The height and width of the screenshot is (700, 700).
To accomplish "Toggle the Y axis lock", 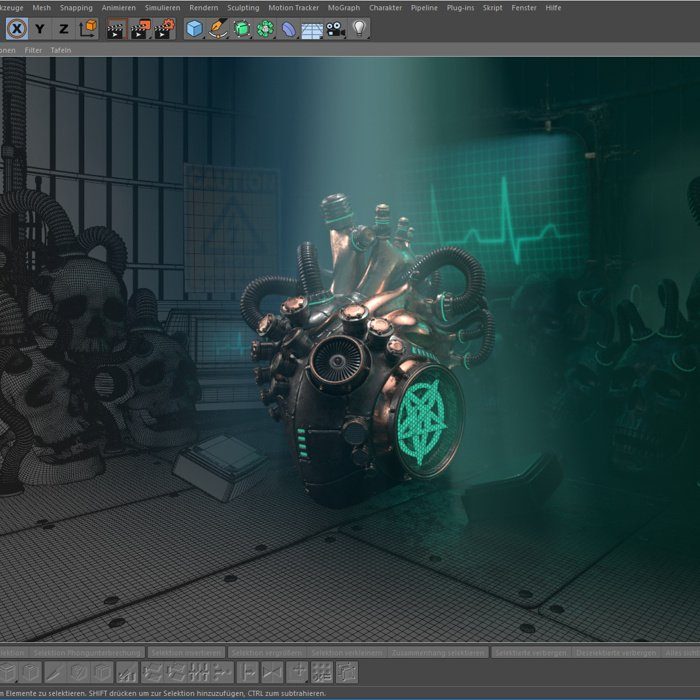I will [x=40, y=29].
